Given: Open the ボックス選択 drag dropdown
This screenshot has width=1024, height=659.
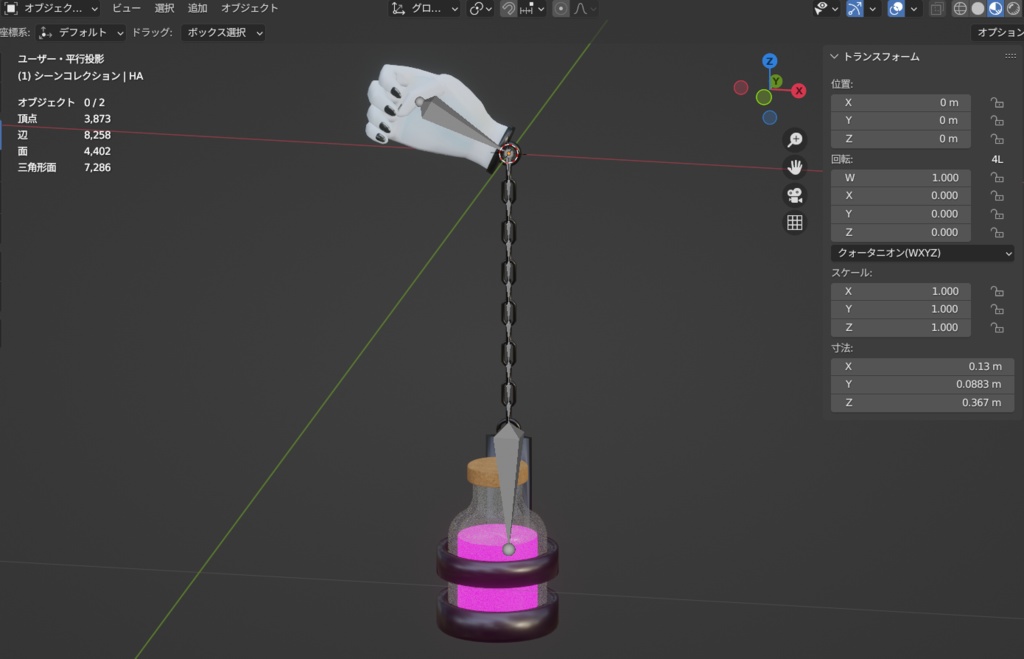Looking at the screenshot, I should point(223,32).
